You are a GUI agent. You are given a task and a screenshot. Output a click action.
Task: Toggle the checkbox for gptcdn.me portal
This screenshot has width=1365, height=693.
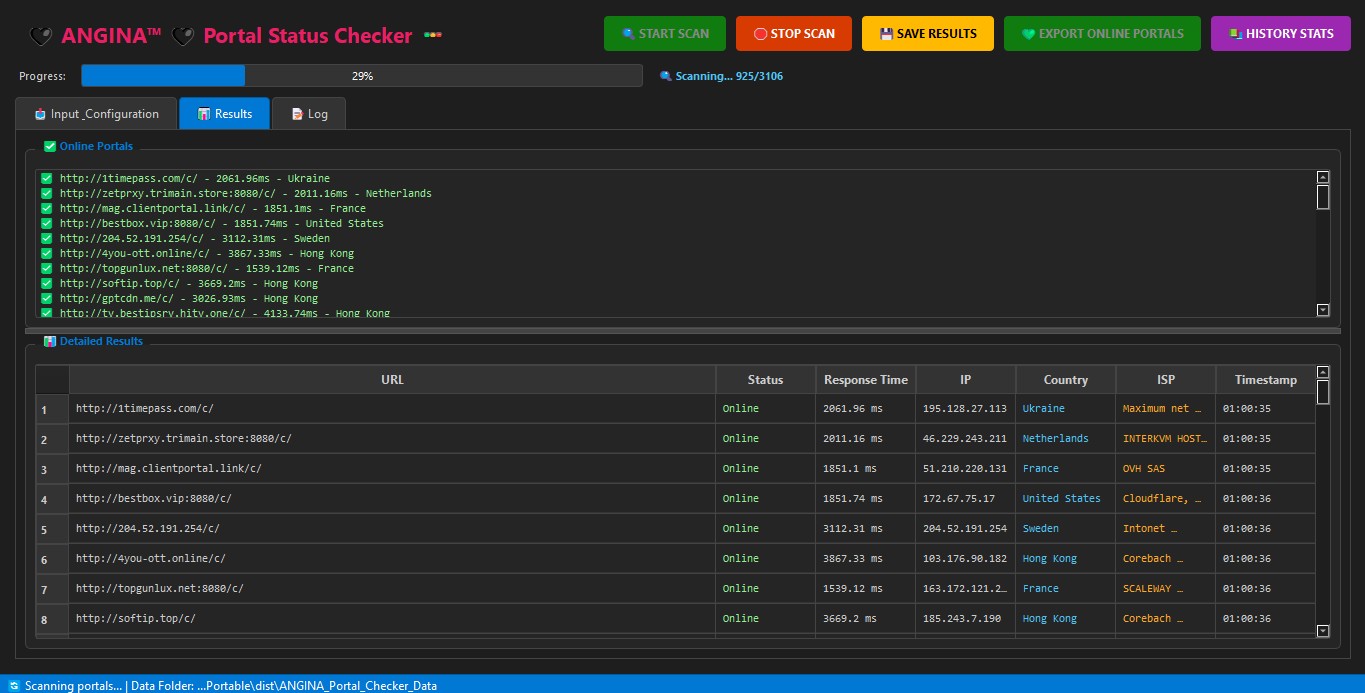[46, 299]
